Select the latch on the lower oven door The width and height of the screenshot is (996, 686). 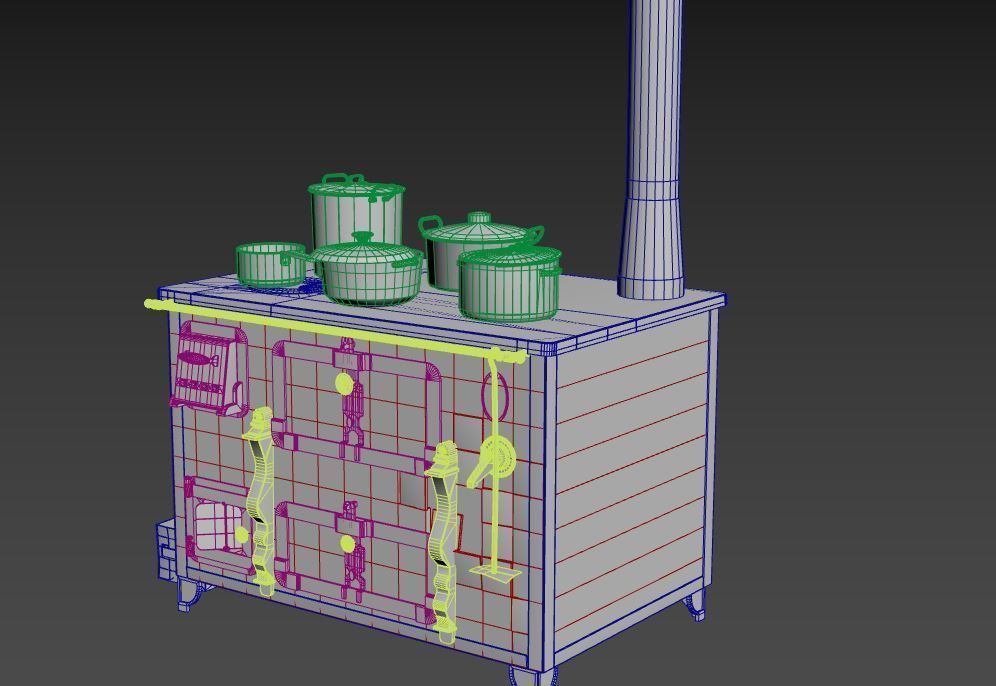(353, 551)
